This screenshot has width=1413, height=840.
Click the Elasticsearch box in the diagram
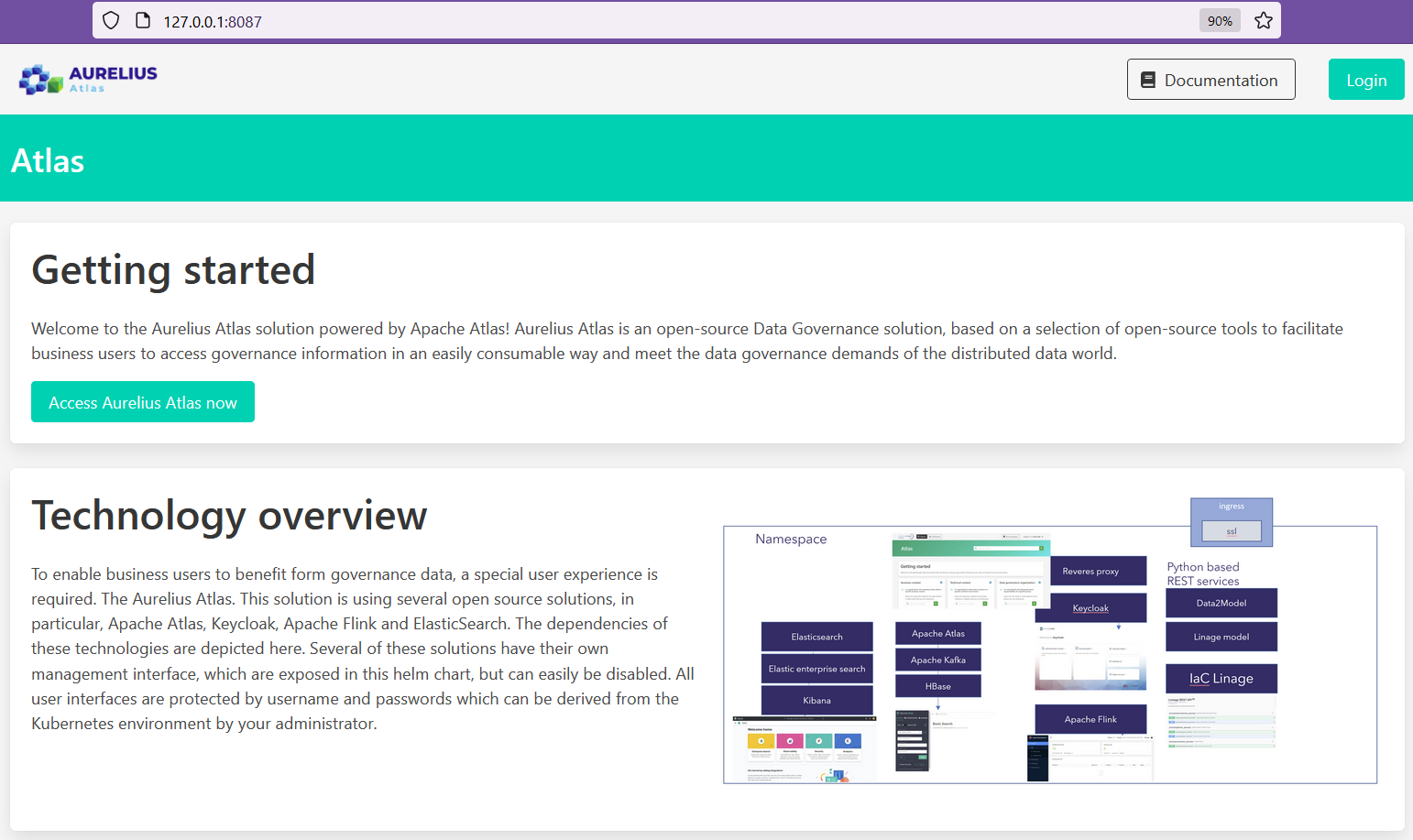(x=817, y=637)
